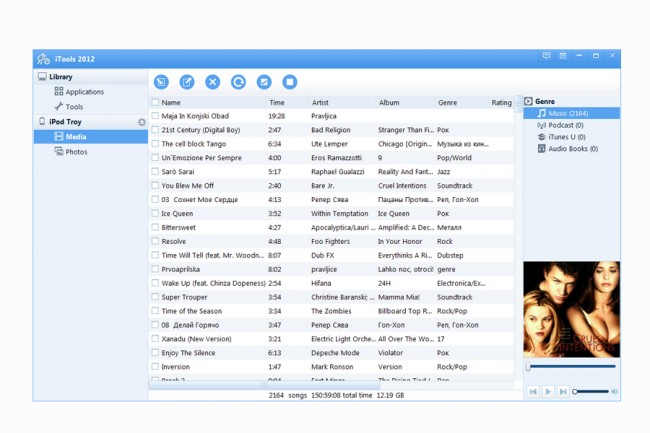Collapse the Genre panel arrow
This screenshot has width=650, height=433.
tap(529, 102)
